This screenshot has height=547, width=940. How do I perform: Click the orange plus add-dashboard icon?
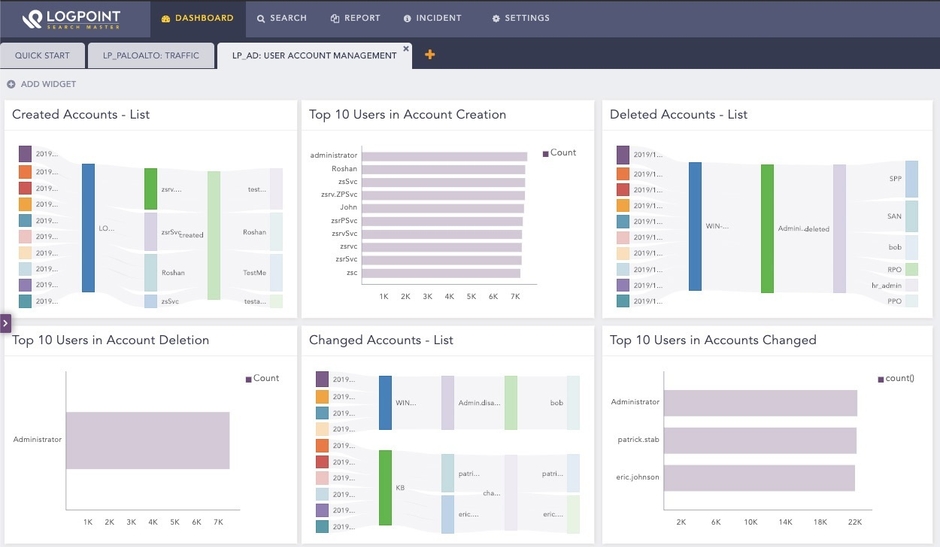[430, 54]
